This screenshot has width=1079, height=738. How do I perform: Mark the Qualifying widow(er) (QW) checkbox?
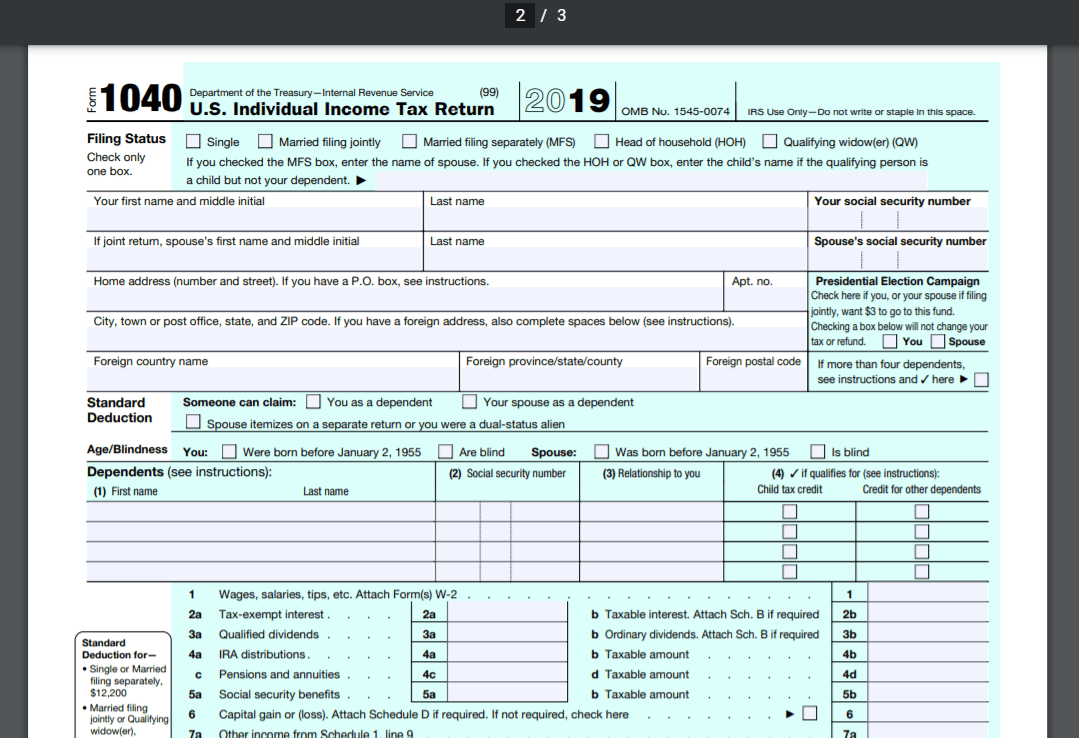(x=770, y=142)
